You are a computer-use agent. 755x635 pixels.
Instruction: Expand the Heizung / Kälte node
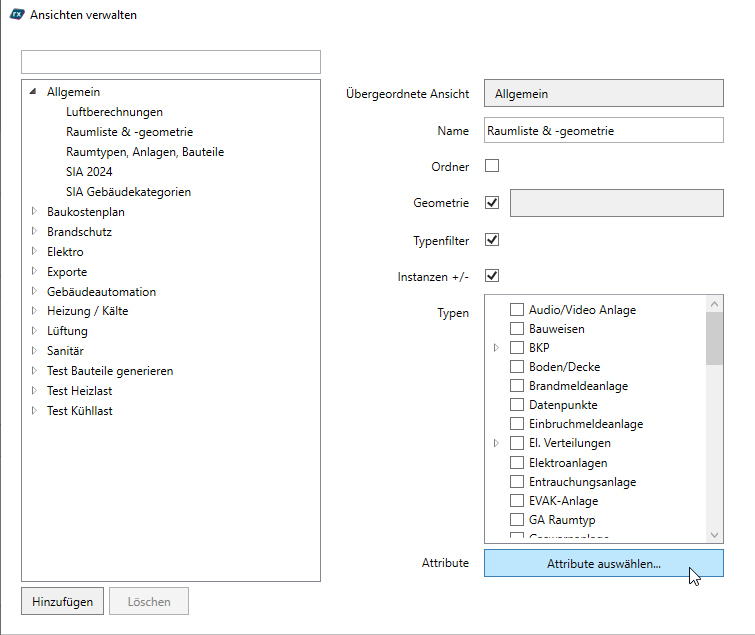click(x=34, y=311)
